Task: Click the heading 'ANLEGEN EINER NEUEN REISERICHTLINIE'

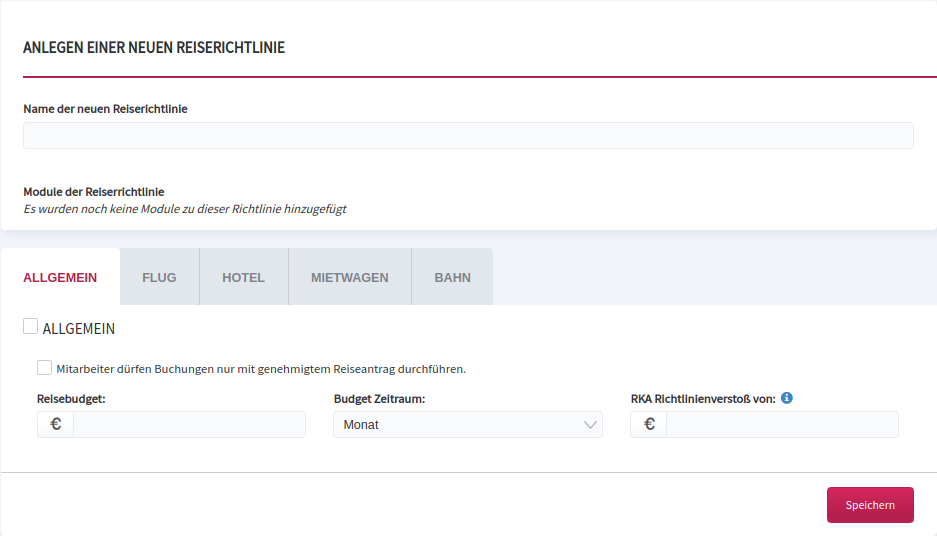Action: (x=154, y=48)
